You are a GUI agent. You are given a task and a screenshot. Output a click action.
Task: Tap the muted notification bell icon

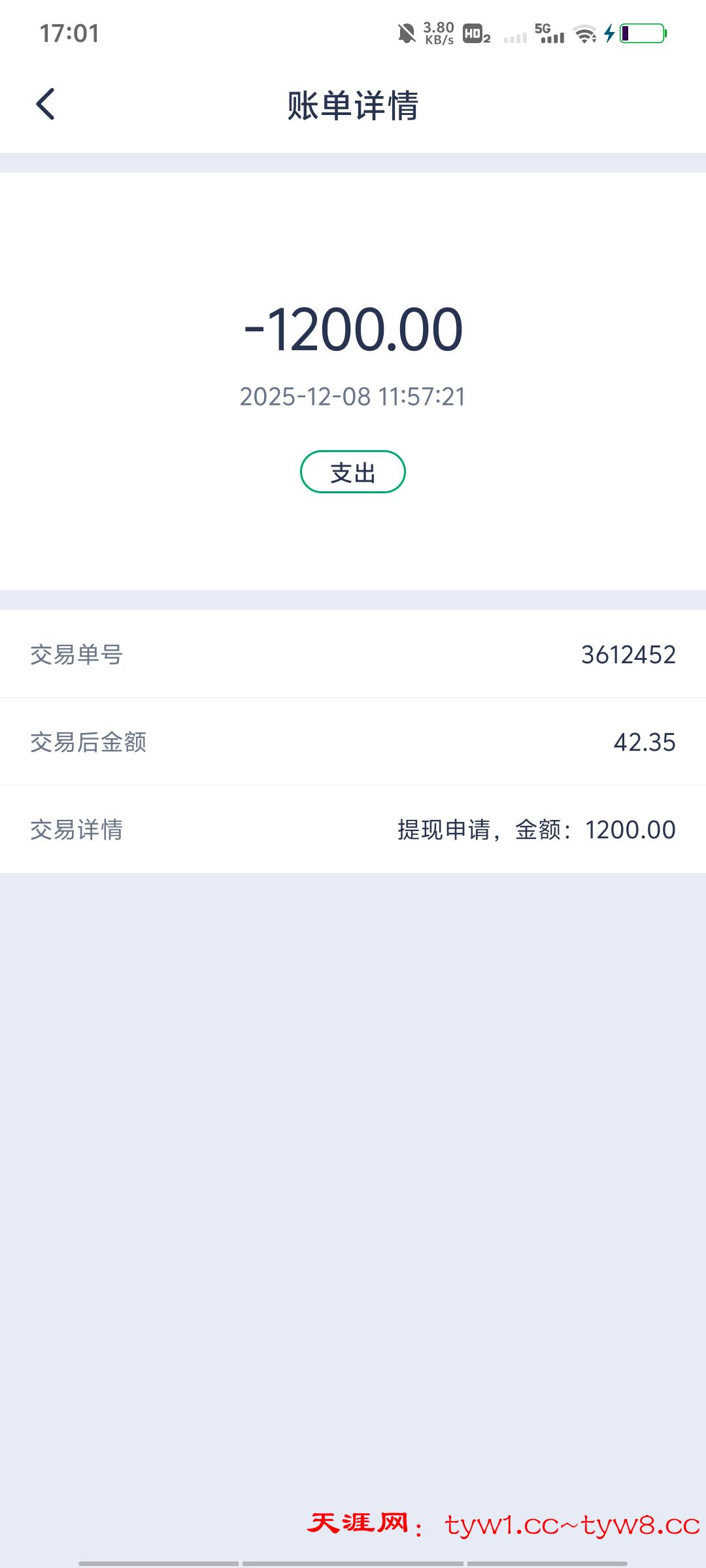click(x=407, y=33)
